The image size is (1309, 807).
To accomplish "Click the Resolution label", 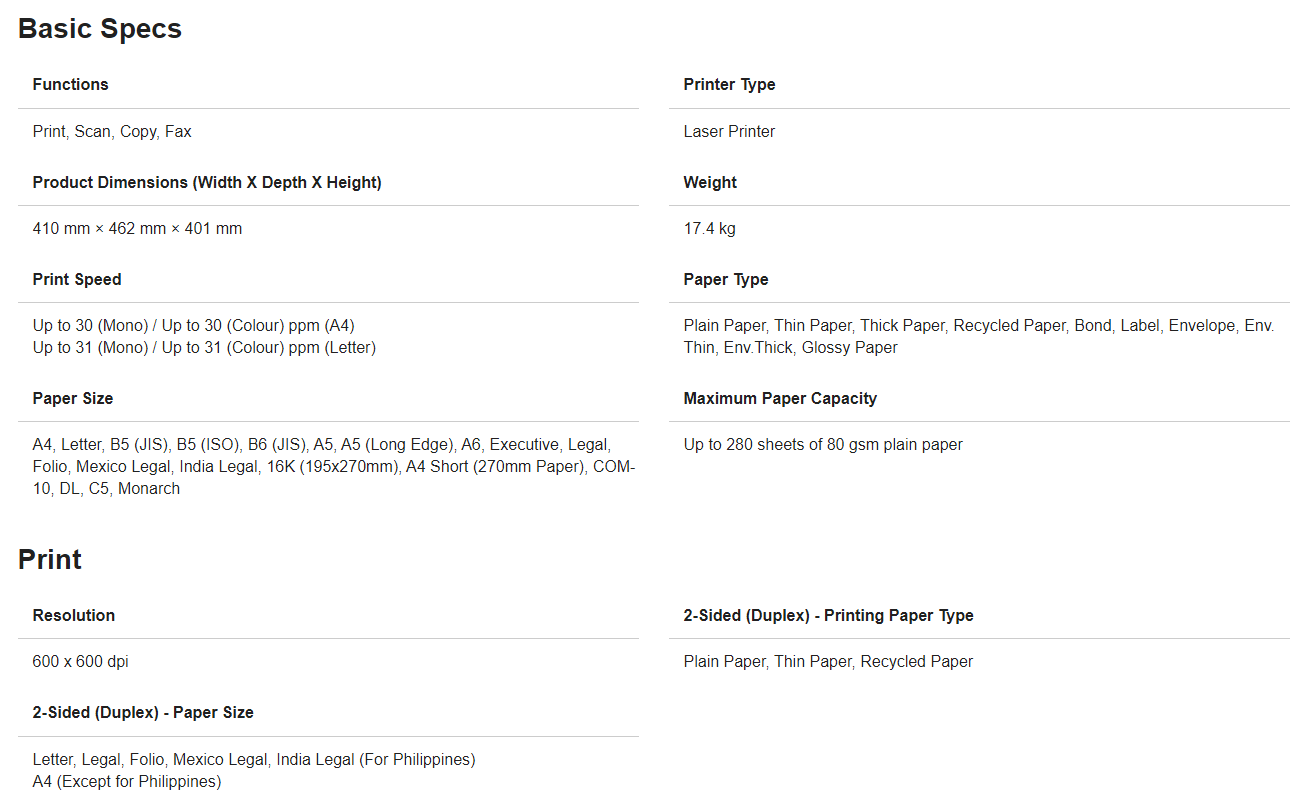I will coord(74,616).
